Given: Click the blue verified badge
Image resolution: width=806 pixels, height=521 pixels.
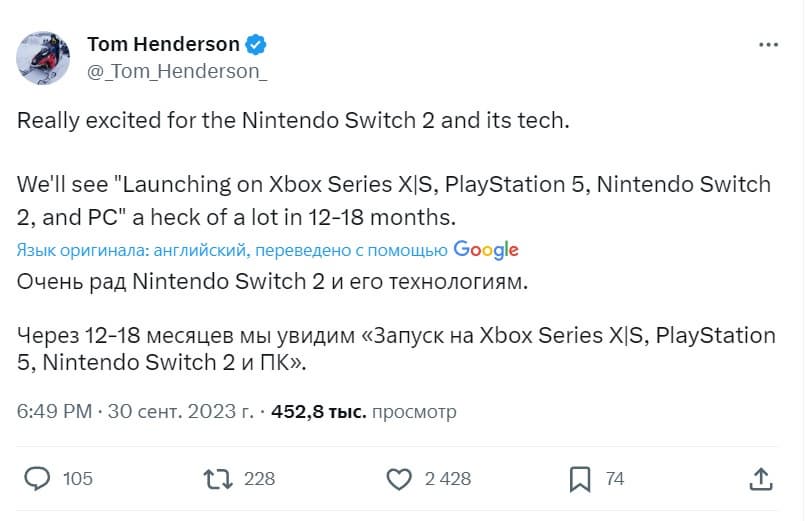Looking at the screenshot, I should click(256, 45).
